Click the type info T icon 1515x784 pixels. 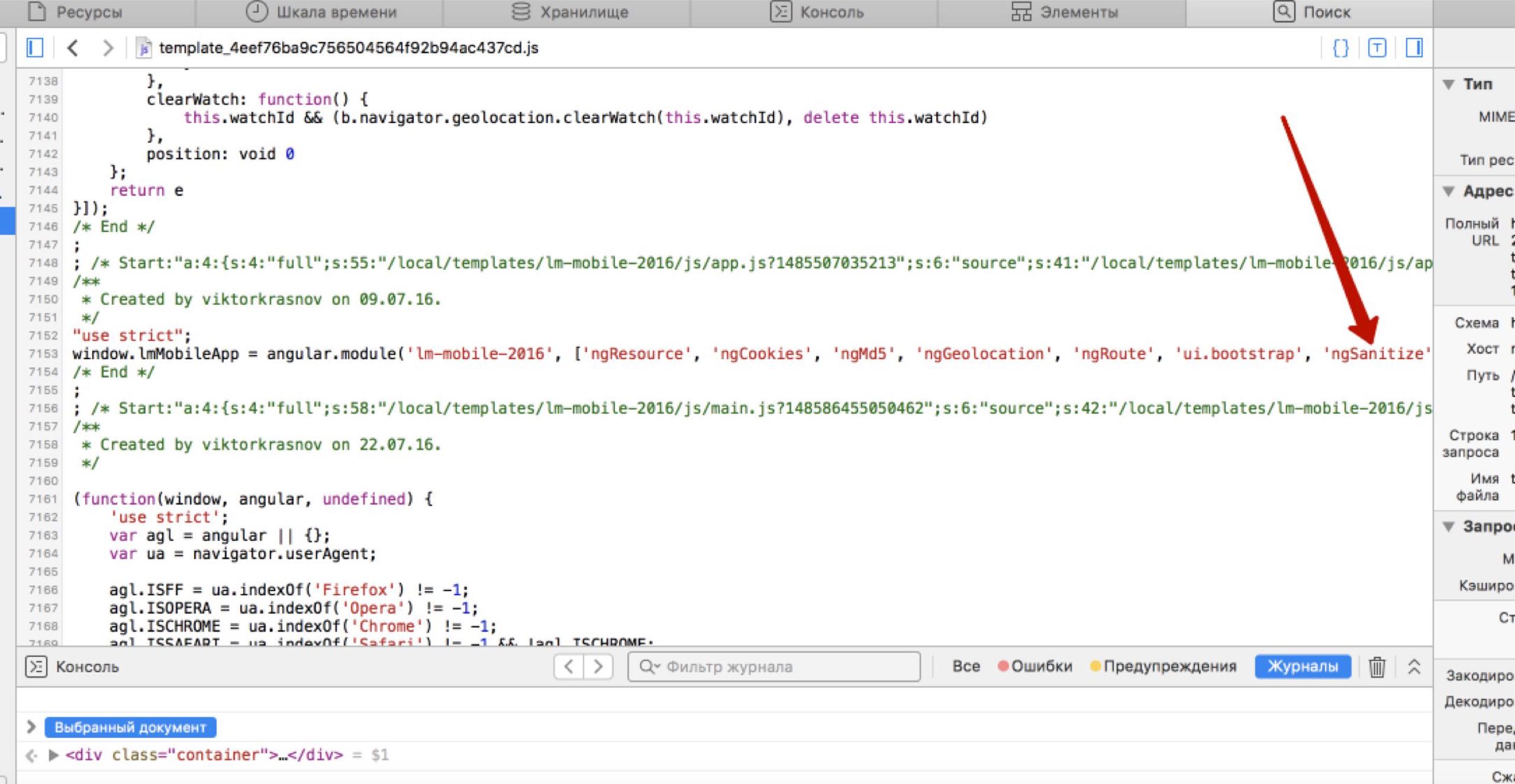tap(1377, 47)
